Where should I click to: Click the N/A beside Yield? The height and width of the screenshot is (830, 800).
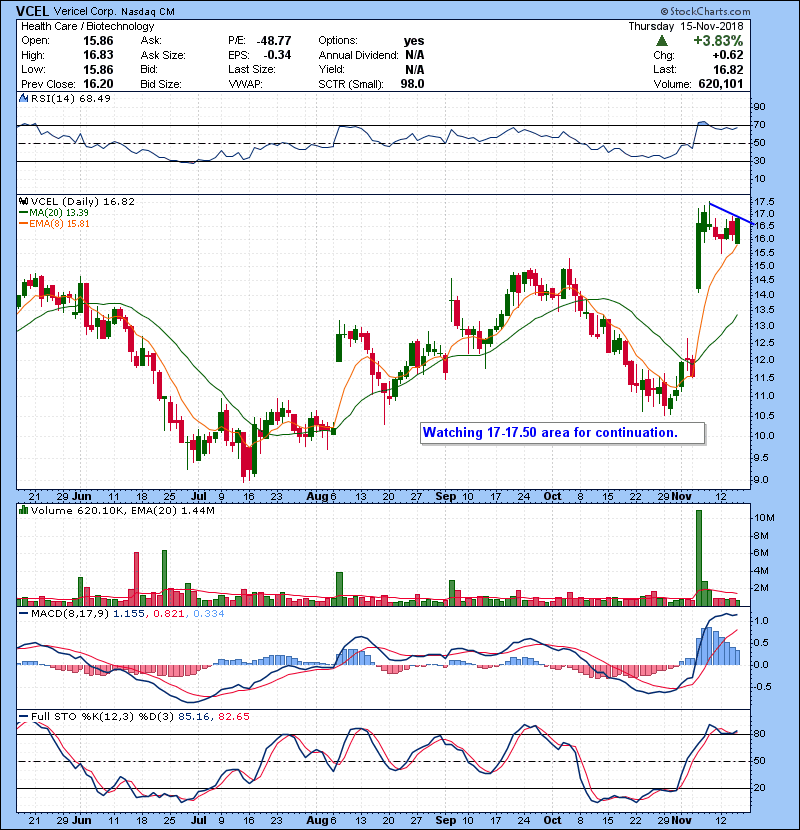pos(415,69)
